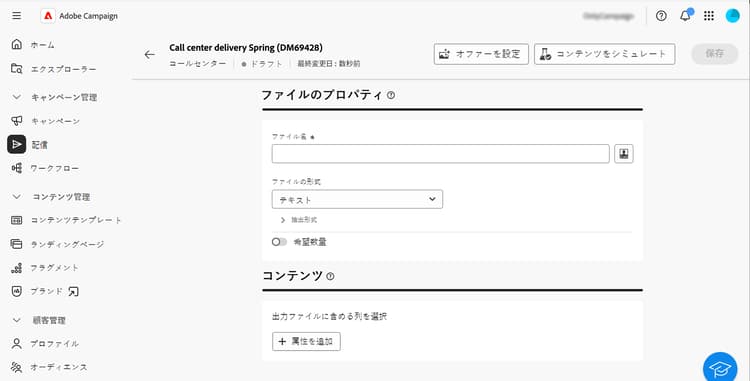
Task: Click the profiles person icon
Action: (16, 343)
